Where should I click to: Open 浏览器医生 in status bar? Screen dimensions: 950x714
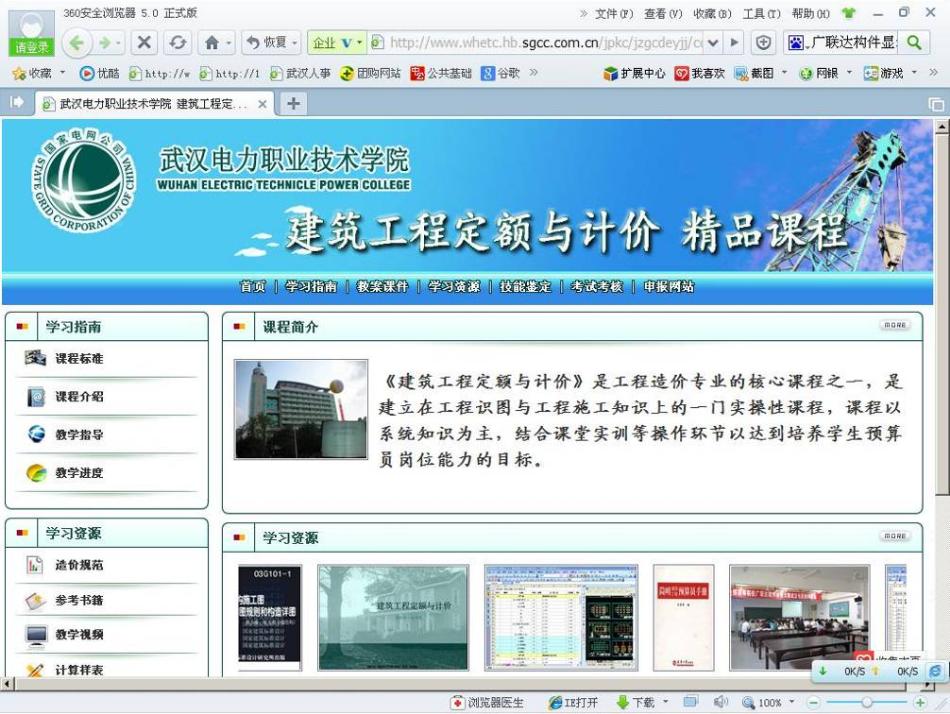click(x=487, y=702)
